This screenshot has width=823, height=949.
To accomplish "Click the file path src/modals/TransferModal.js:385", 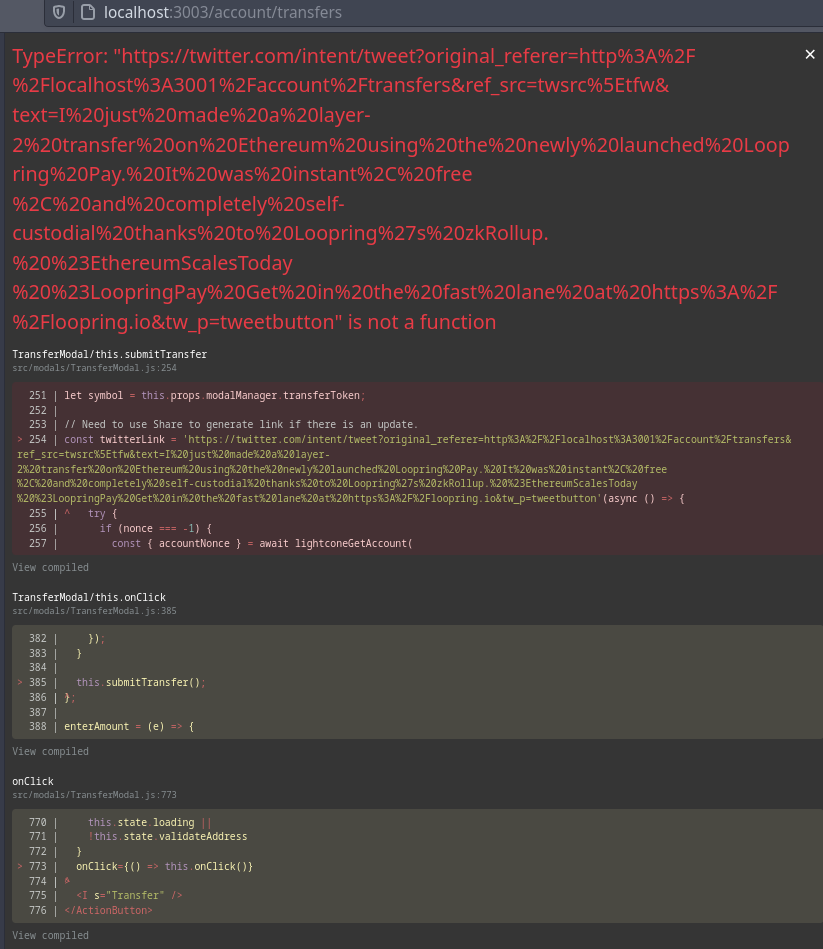I will [x=92, y=611].
